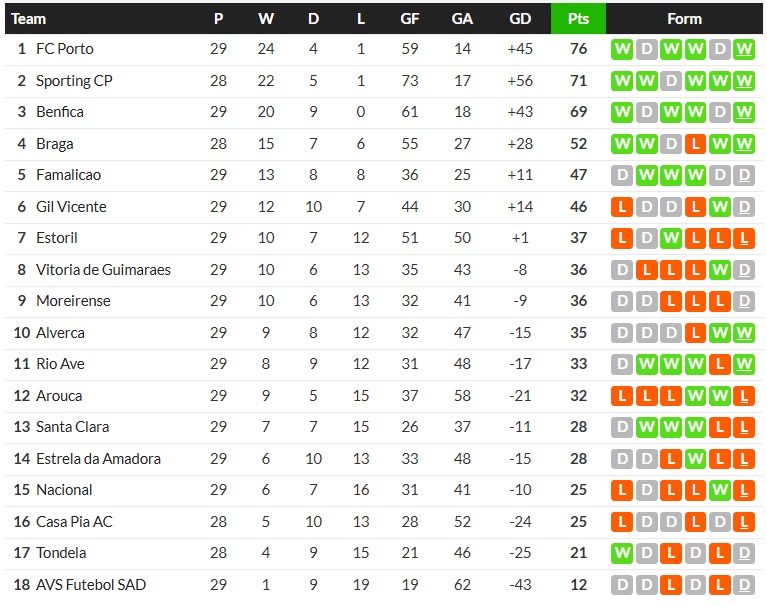Click the win badge in Estoril's form
Image resolution: width=767 pixels, height=606 pixels.
671,238
